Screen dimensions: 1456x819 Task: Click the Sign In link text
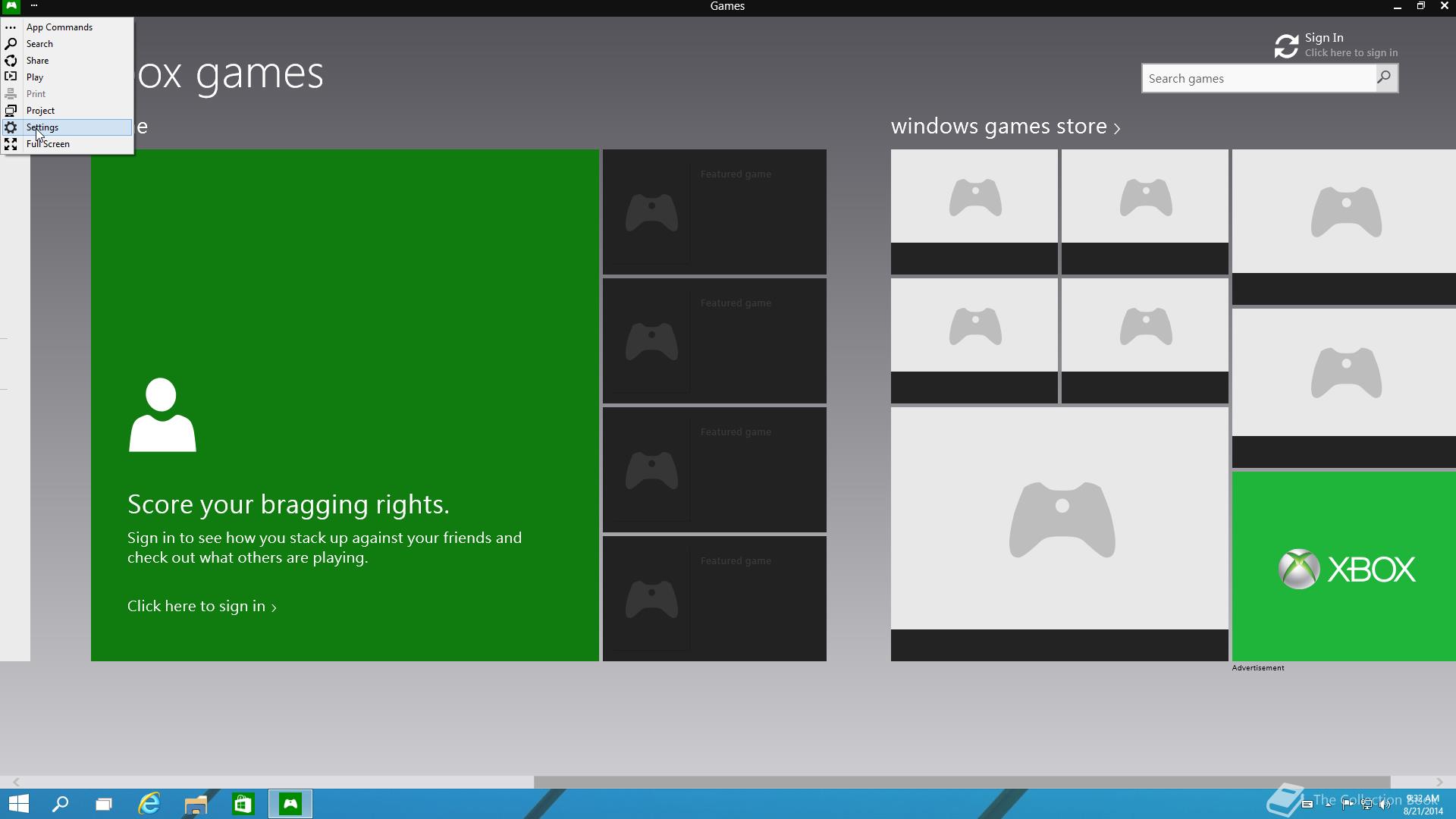point(1324,38)
